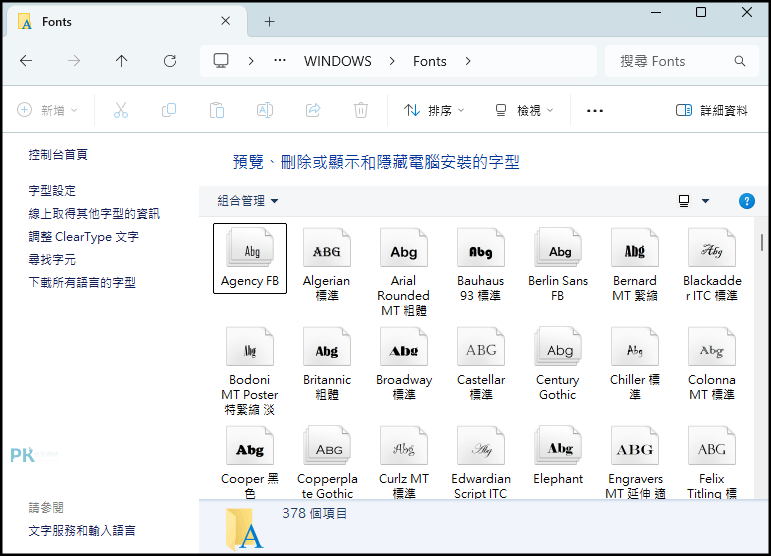The image size is (771, 556).
Task: Open the 新增 new item dropdown
Action: pos(47,110)
